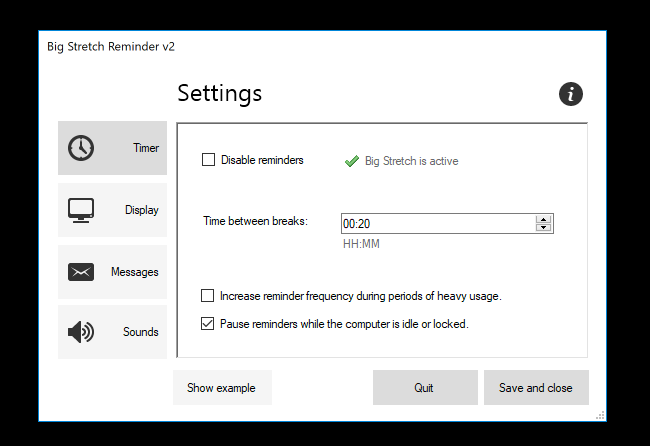Click the Settings heading text
Screen dimensions: 650x446
point(220,93)
